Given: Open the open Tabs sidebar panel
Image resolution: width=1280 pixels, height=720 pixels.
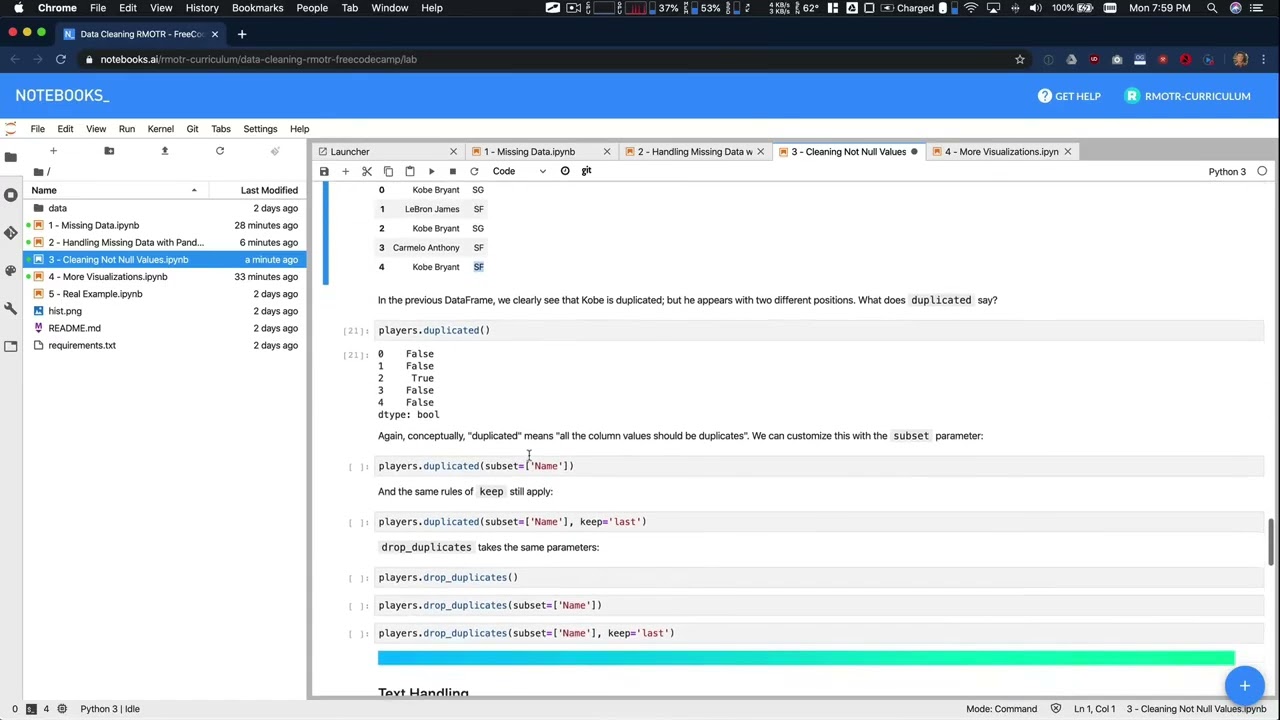Looking at the screenshot, I should (11, 346).
